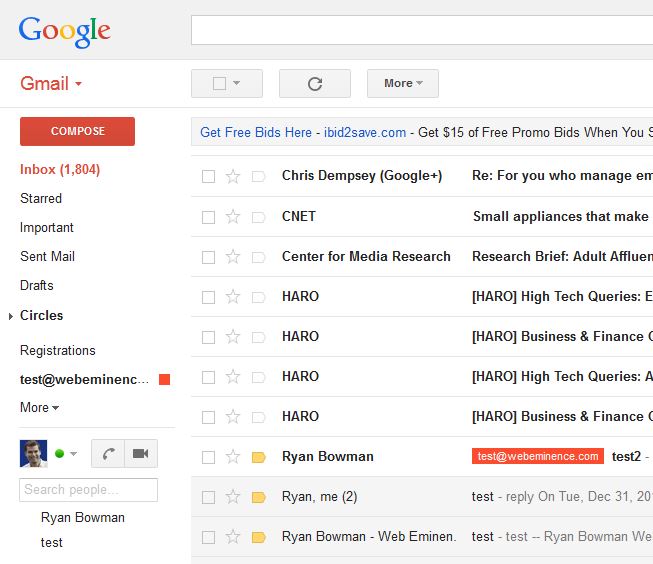Click the COMPOSE button
Viewport: 653px width, 564px height.
[x=77, y=131]
